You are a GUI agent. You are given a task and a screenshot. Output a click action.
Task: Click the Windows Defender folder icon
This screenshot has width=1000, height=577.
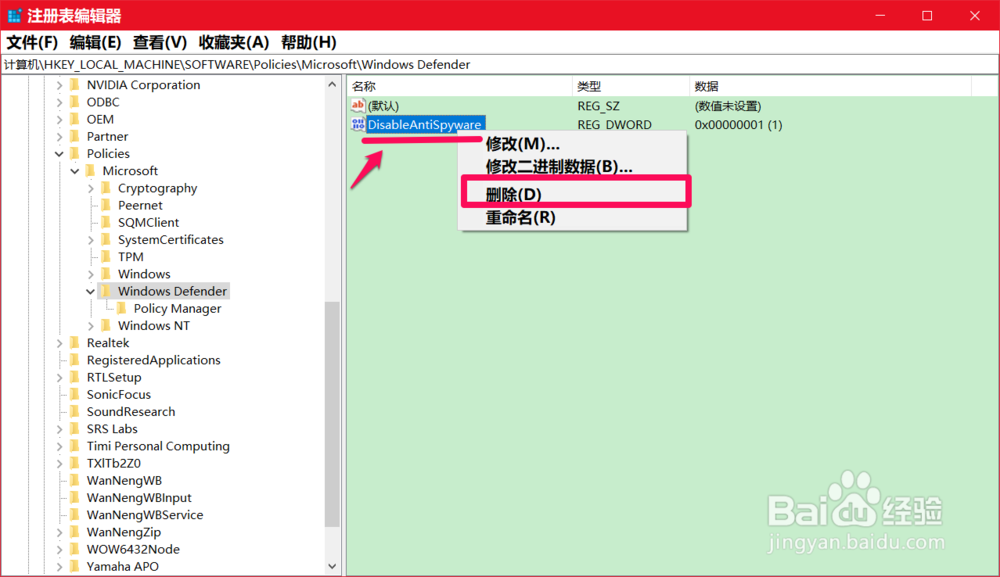(107, 291)
